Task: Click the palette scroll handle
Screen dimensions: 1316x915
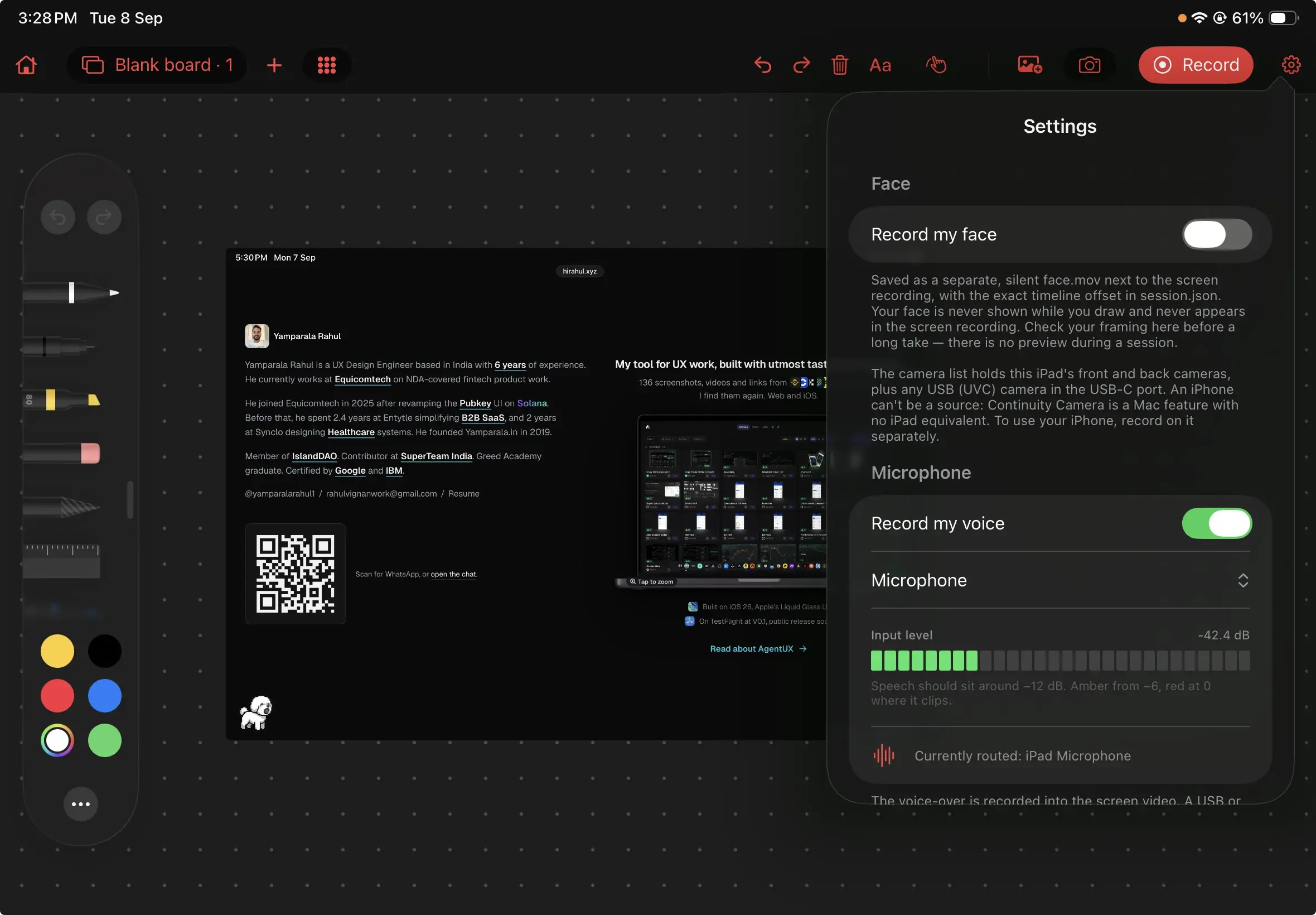Action: pos(130,500)
